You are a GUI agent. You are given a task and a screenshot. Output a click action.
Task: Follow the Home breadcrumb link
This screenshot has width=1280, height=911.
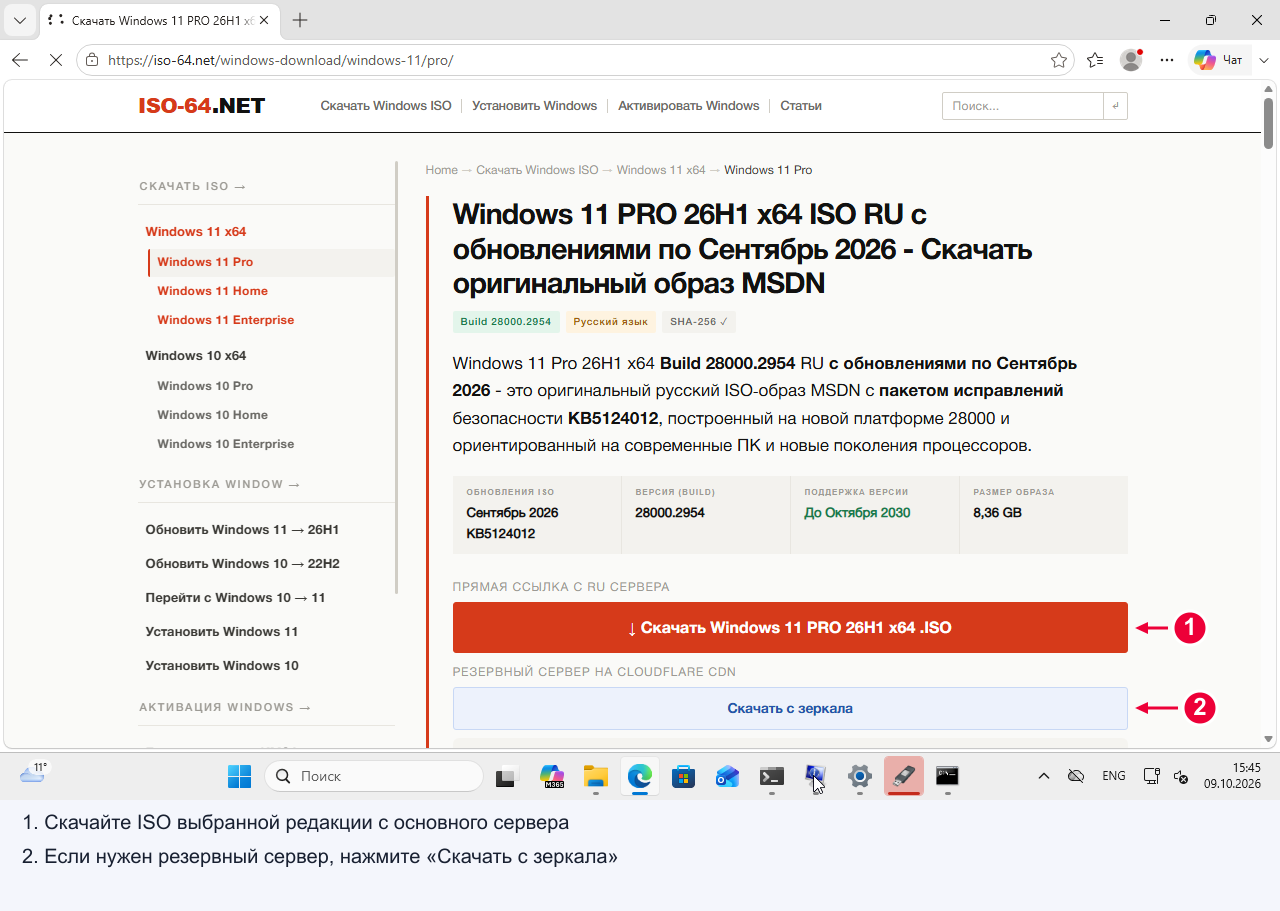[x=441, y=170]
